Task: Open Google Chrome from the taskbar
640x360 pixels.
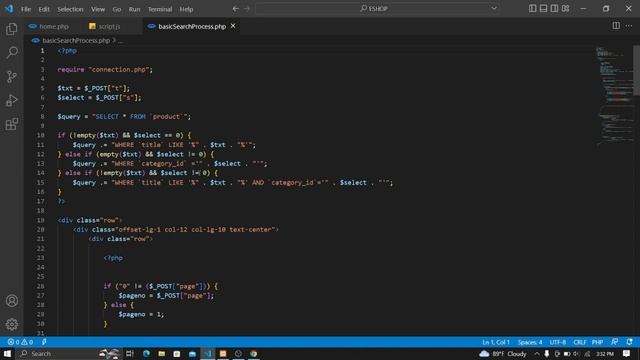Action: point(254,353)
